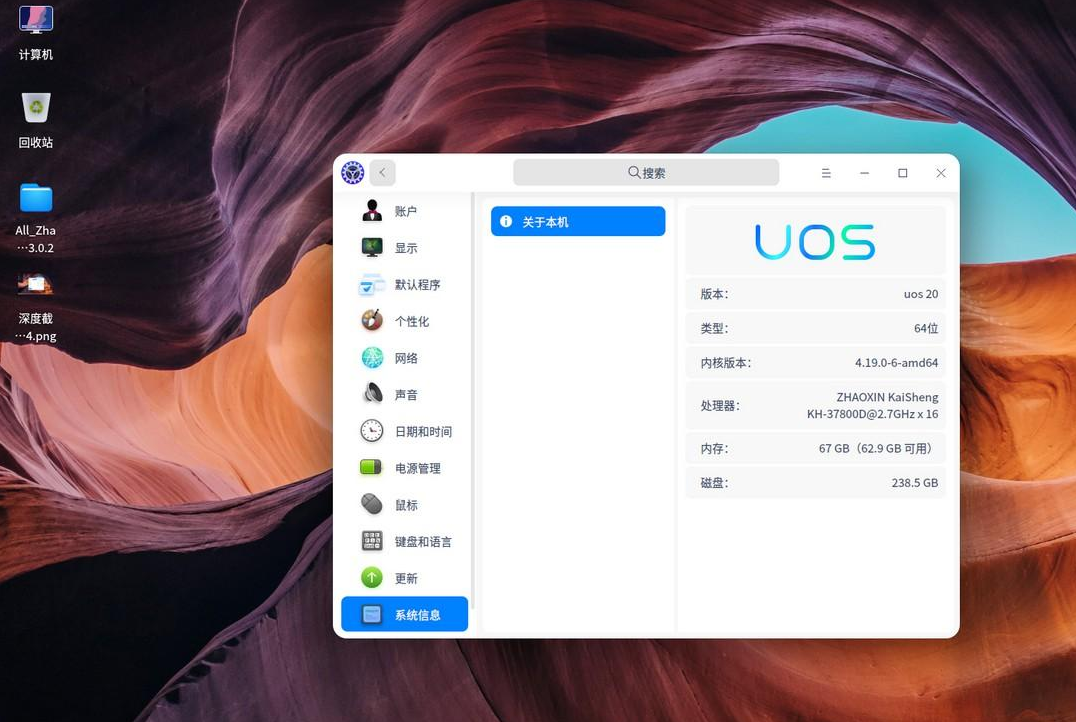Screen dimensions: 1076x722
Task: Select the 默认程序 text in sidebar
Action: [417, 285]
